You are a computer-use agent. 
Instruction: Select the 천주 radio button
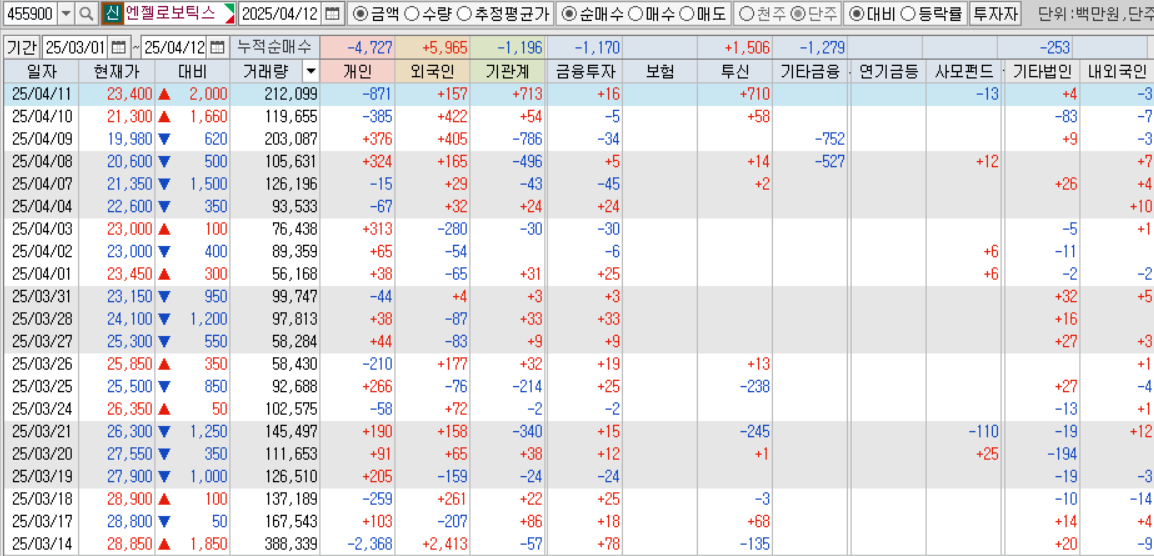(x=746, y=13)
